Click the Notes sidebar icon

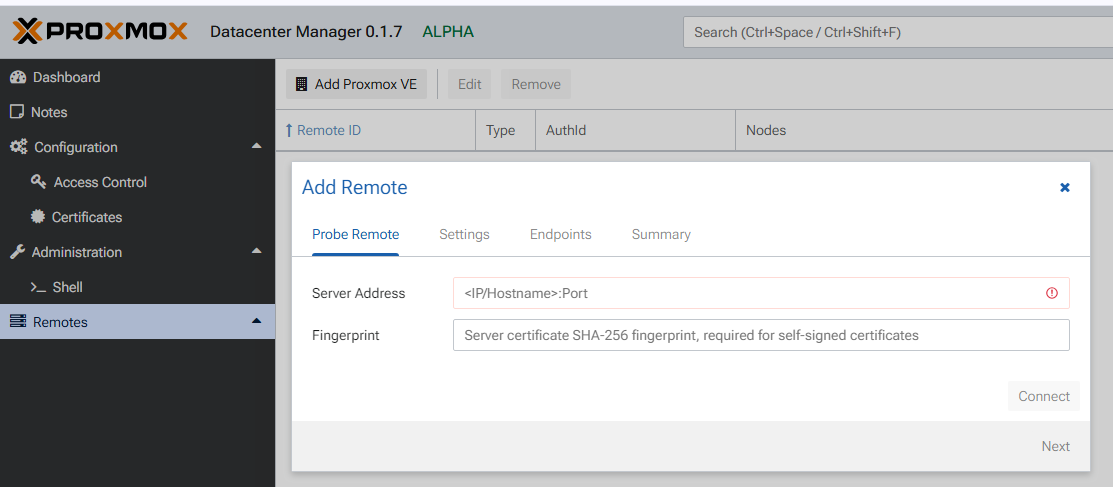17,112
